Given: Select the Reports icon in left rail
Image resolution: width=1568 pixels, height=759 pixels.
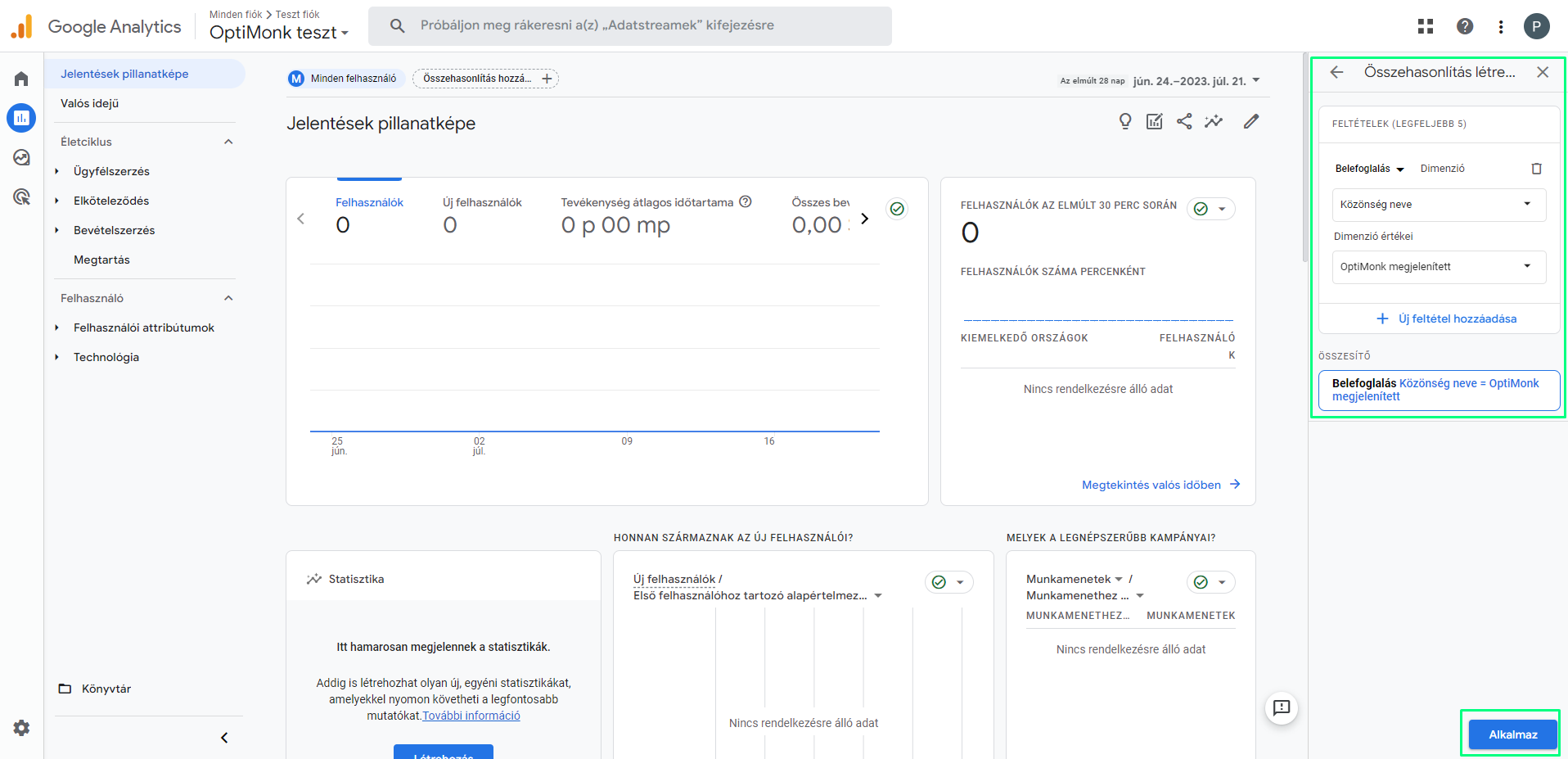Looking at the screenshot, I should (x=21, y=118).
